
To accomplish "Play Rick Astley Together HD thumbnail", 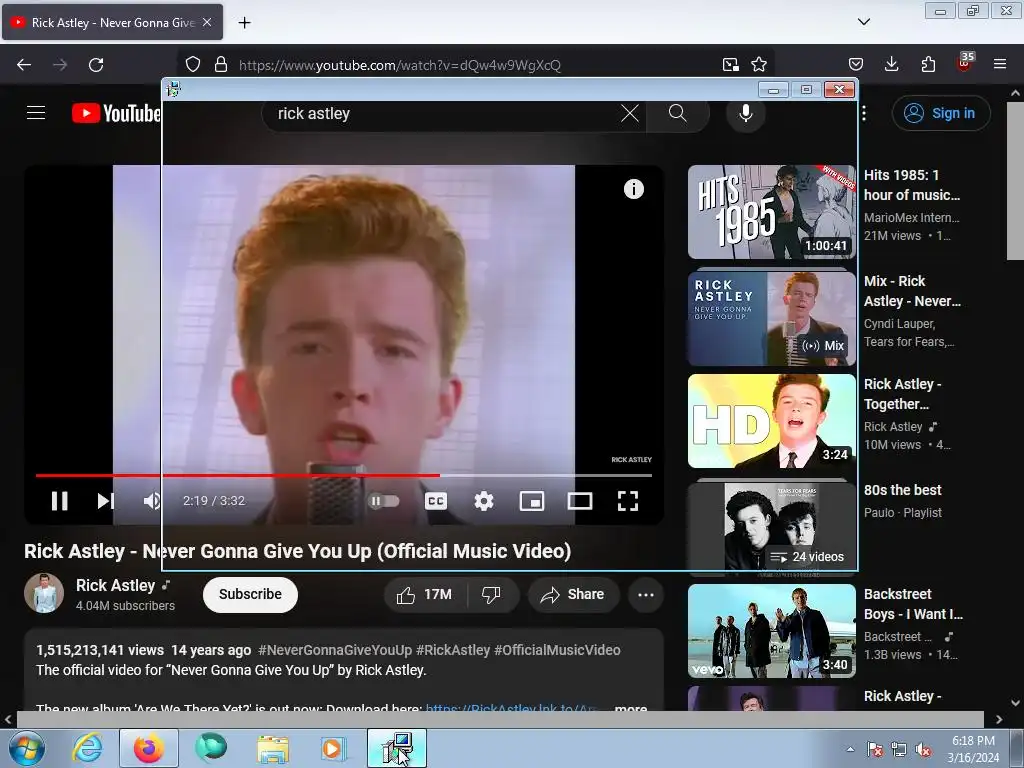I will click(x=771, y=421).
